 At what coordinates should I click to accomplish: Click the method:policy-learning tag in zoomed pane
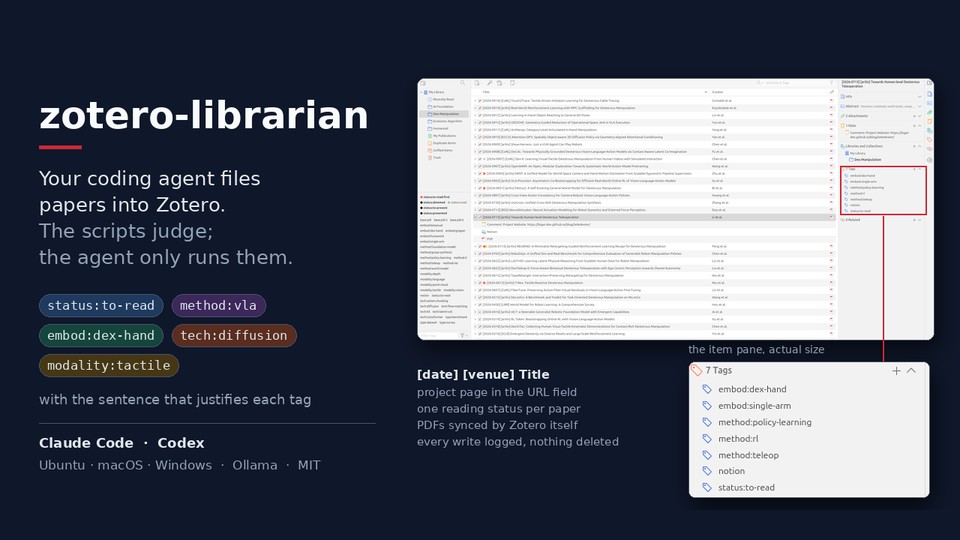pyautogui.click(x=765, y=422)
